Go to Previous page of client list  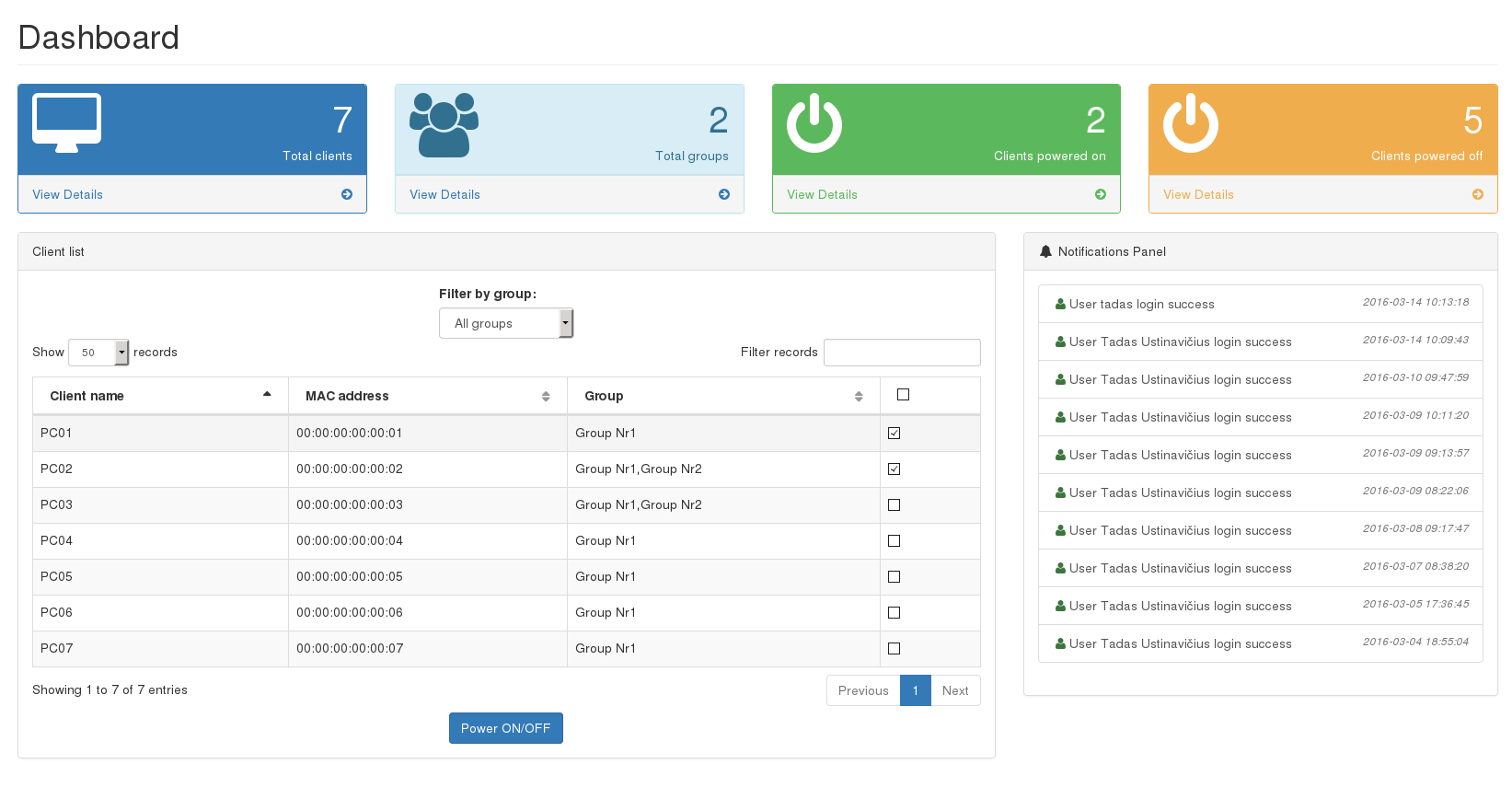863,690
